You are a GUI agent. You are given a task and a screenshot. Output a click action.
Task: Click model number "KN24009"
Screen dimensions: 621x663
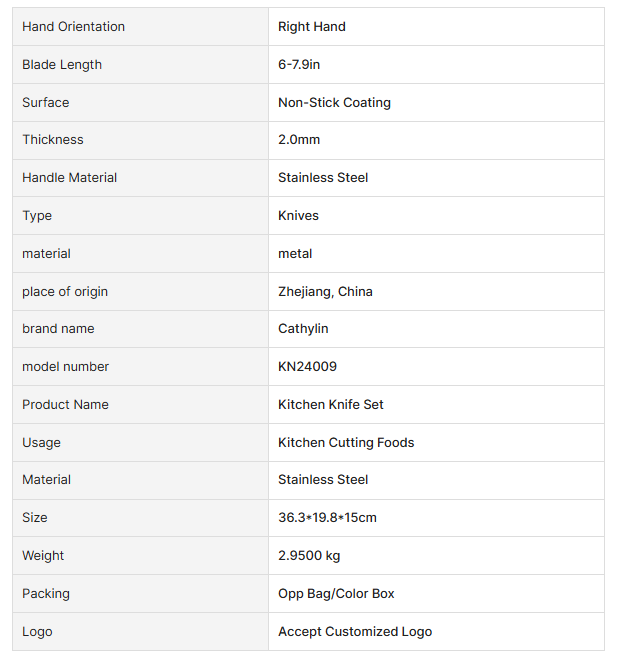click(308, 367)
